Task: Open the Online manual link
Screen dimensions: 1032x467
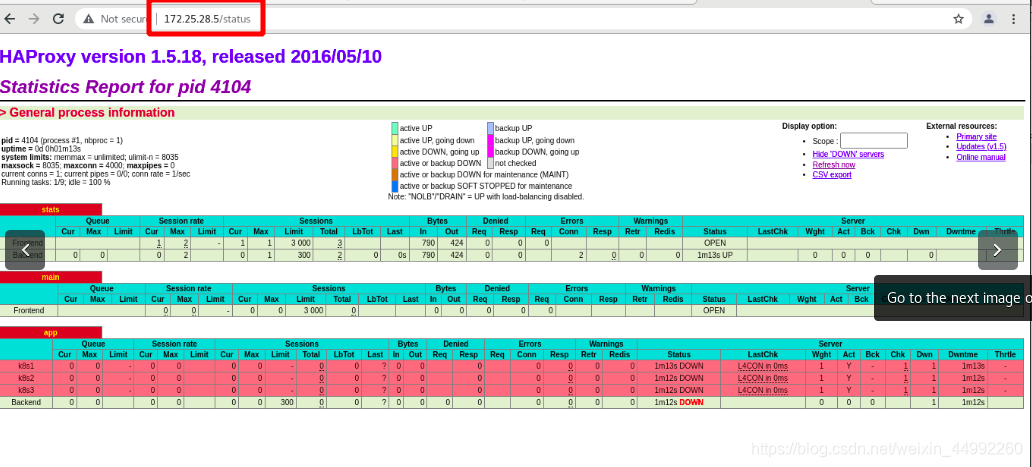Action: pos(981,157)
